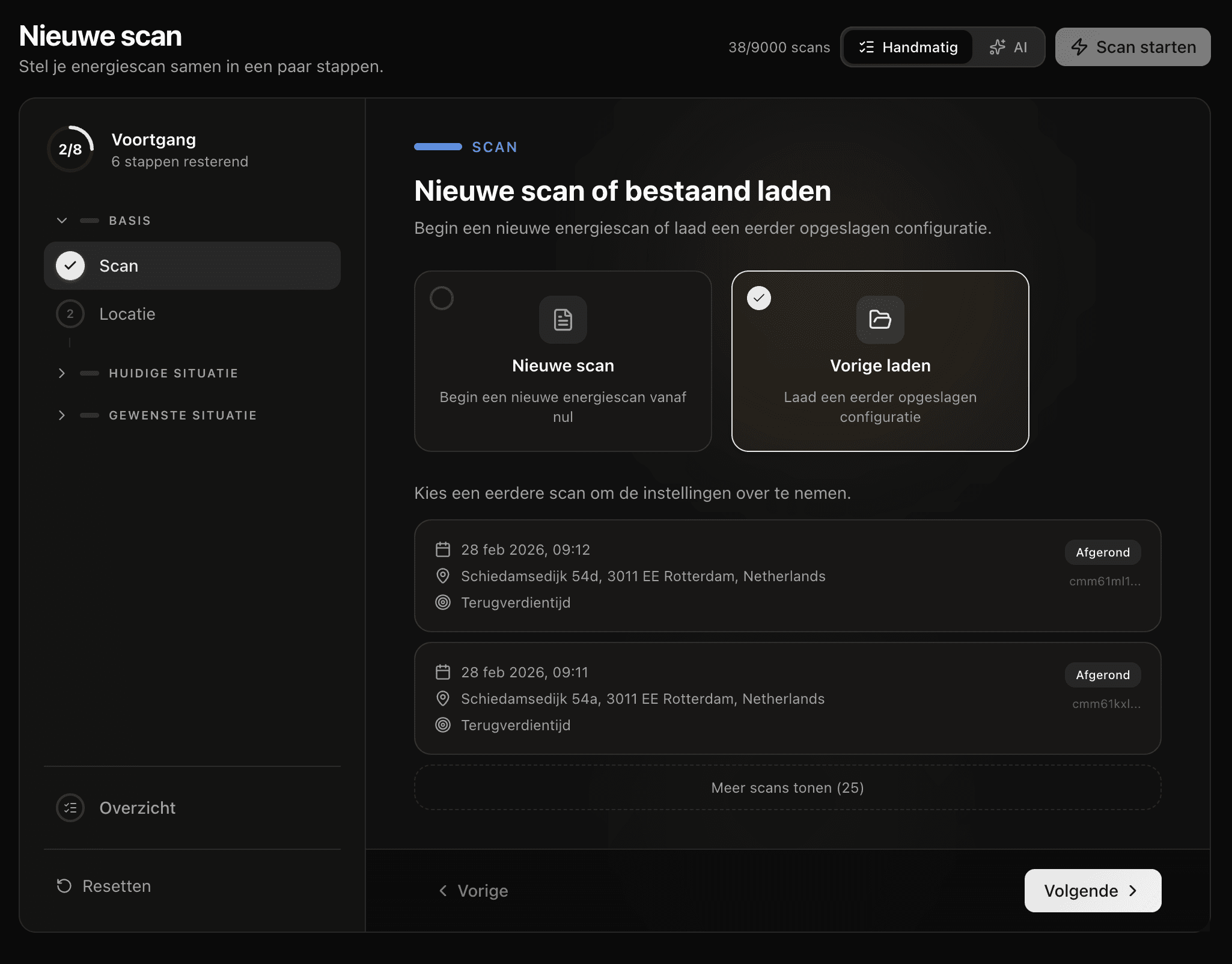Viewport: 1232px width, 964px height.
Task: Expand the GEWENSTE SITUATIE section
Action: point(62,415)
